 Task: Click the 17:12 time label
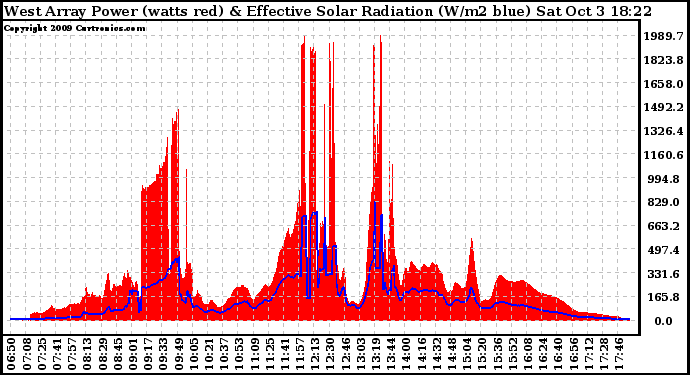click(589, 353)
